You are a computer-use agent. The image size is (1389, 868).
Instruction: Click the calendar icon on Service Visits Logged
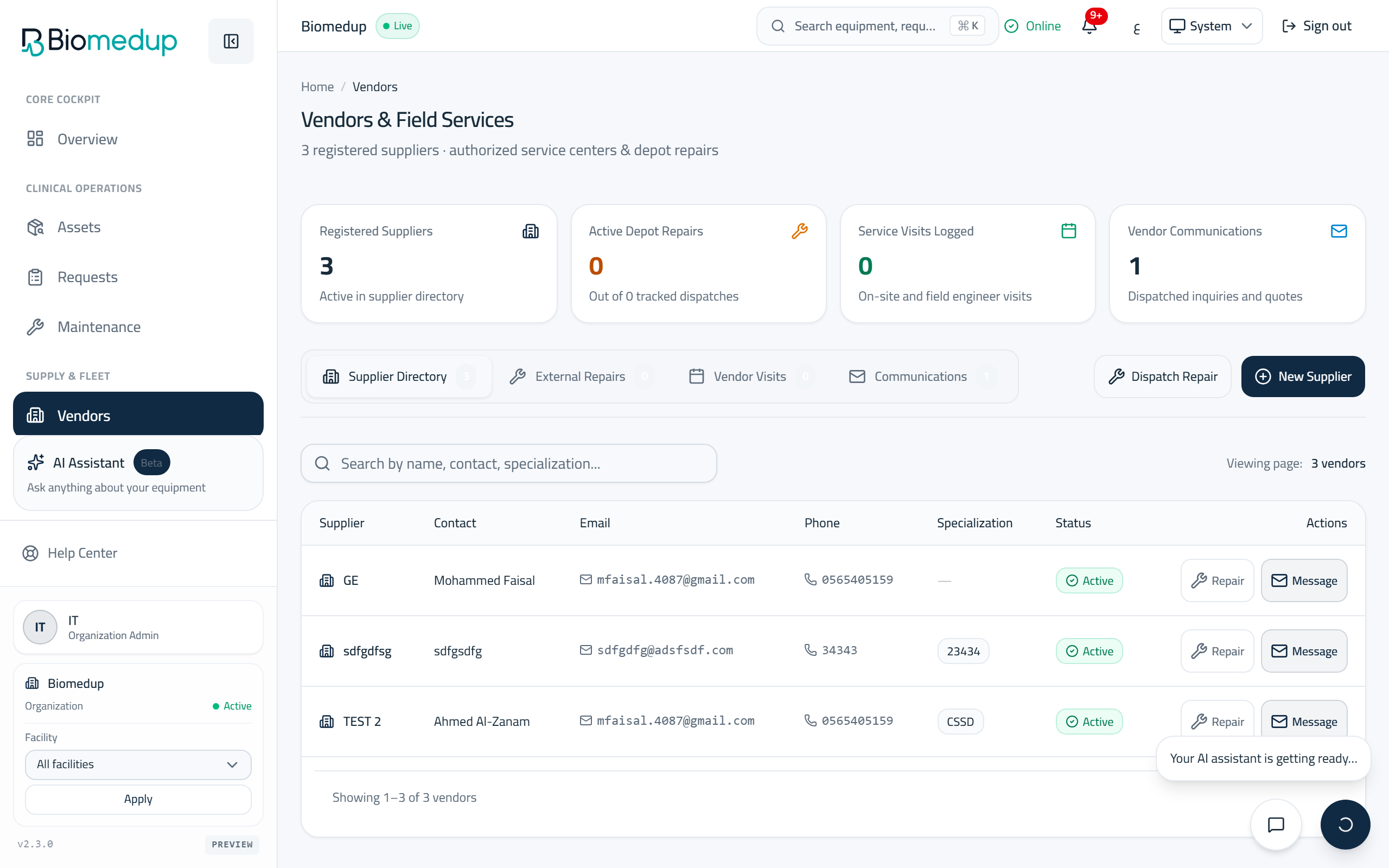pyautogui.click(x=1068, y=231)
